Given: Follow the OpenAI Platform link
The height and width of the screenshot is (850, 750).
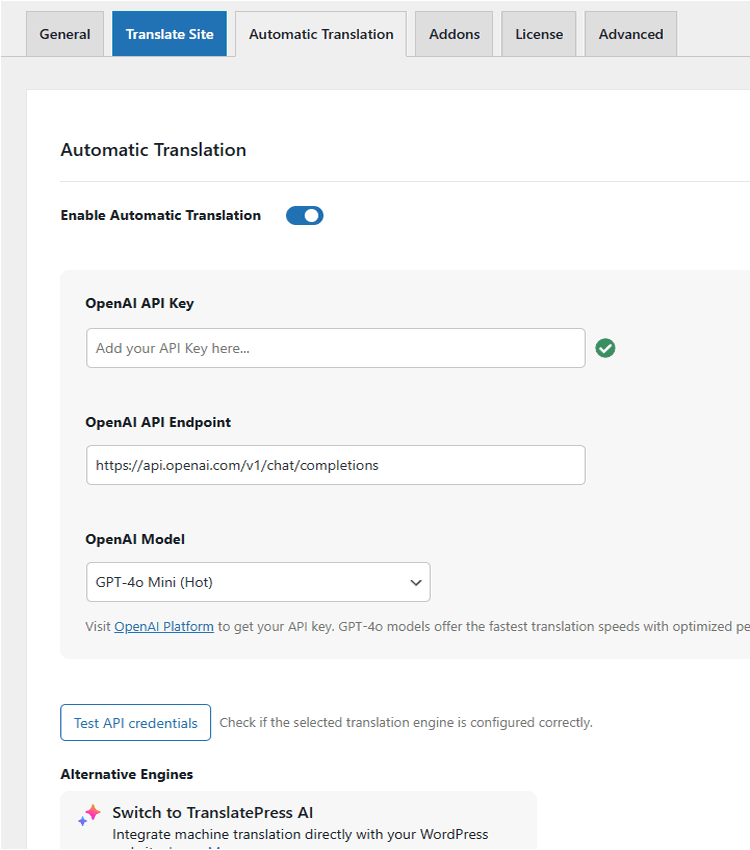Looking at the screenshot, I should coord(164,627).
